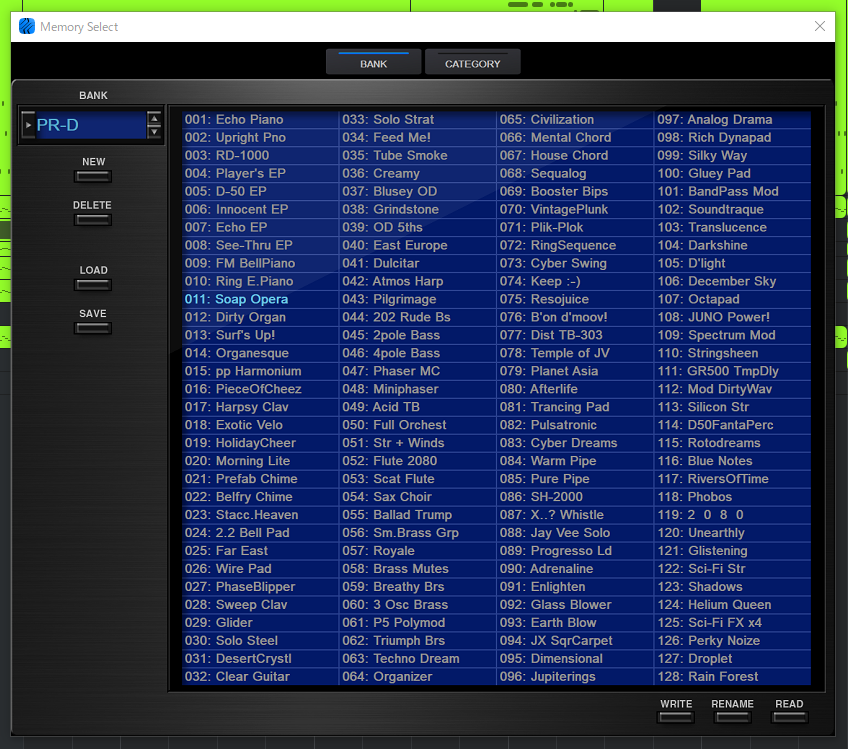Select patch 065: Civilization
Screen dimensions: 848x749
coord(575,120)
